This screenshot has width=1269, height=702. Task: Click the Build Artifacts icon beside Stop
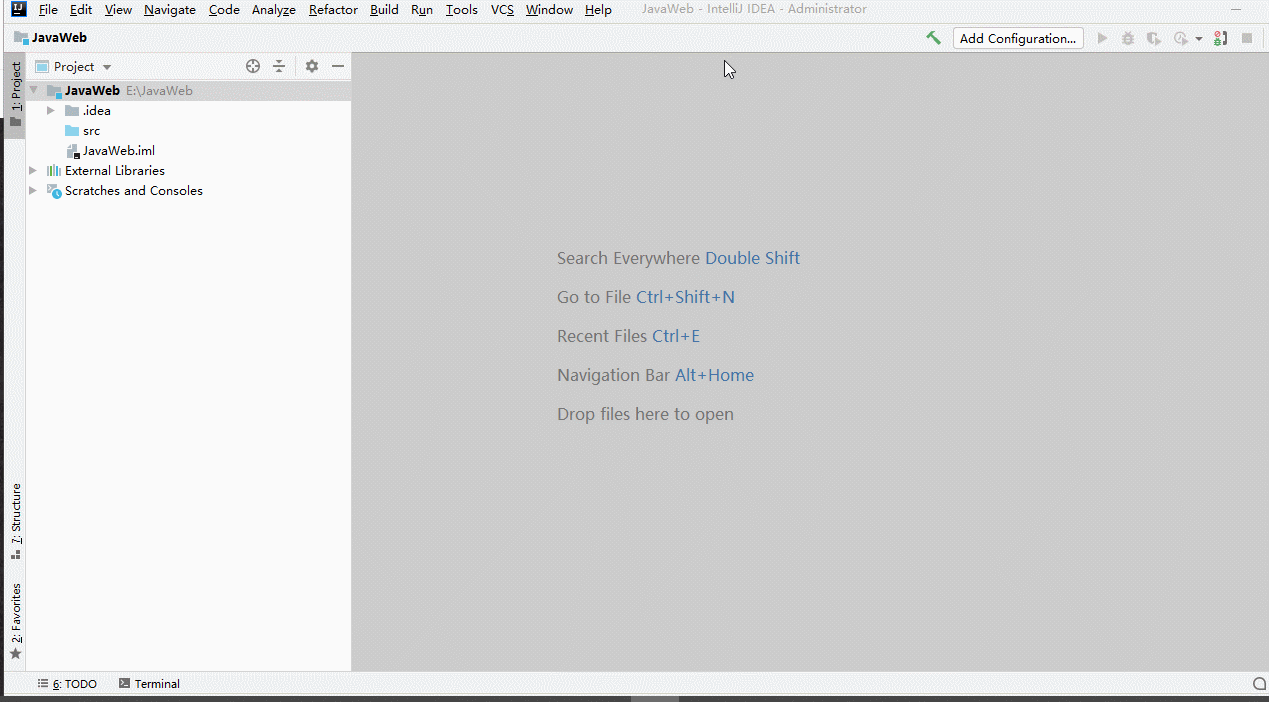click(1220, 38)
